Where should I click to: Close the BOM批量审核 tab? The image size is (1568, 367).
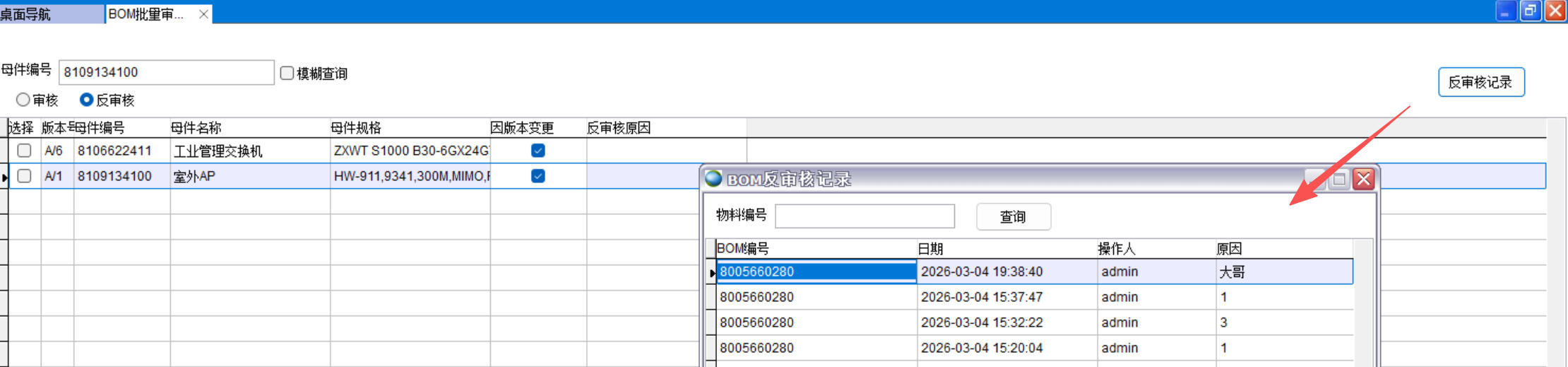pyautogui.click(x=203, y=14)
